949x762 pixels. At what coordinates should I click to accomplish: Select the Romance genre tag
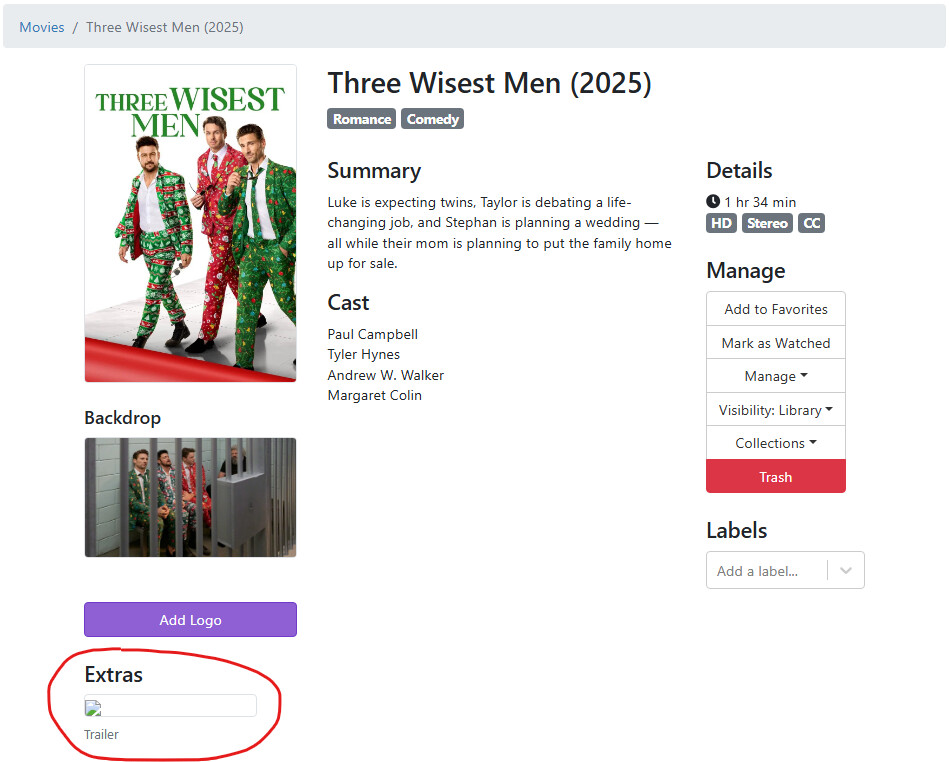tap(361, 119)
